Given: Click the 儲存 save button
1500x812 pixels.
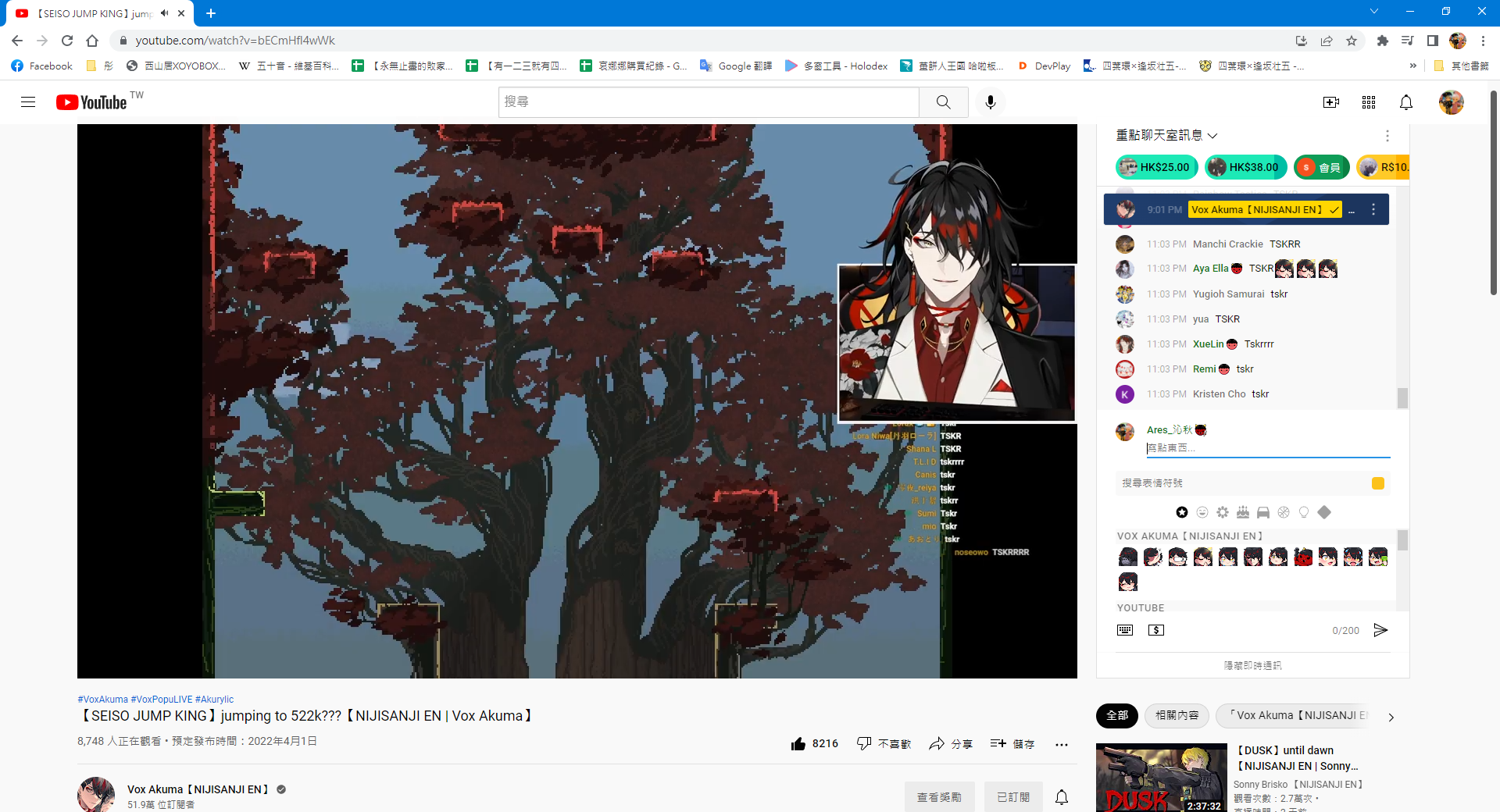Looking at the screenshot, I should [1012, 744].
